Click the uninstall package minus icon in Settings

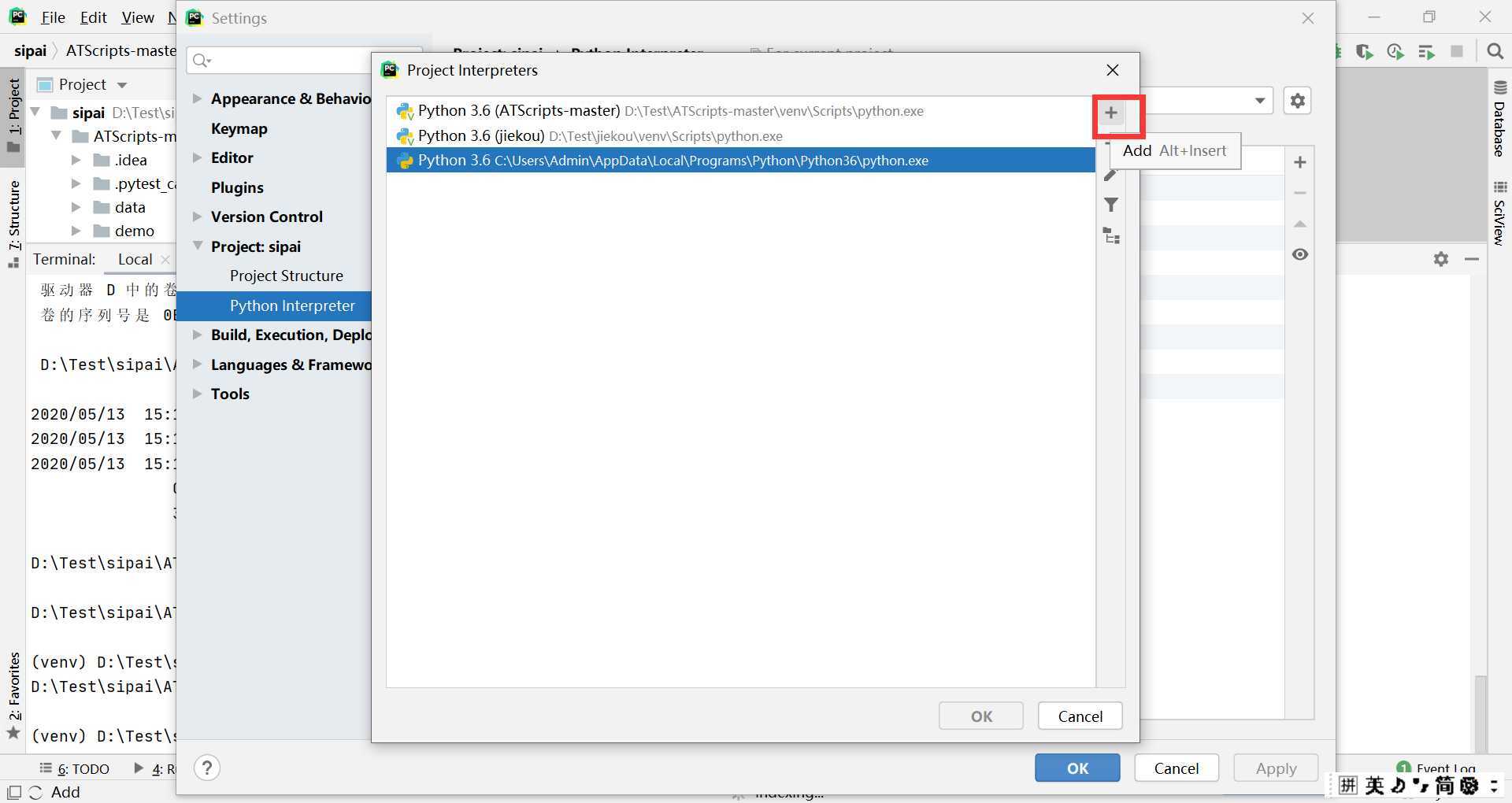[1300, 193]
